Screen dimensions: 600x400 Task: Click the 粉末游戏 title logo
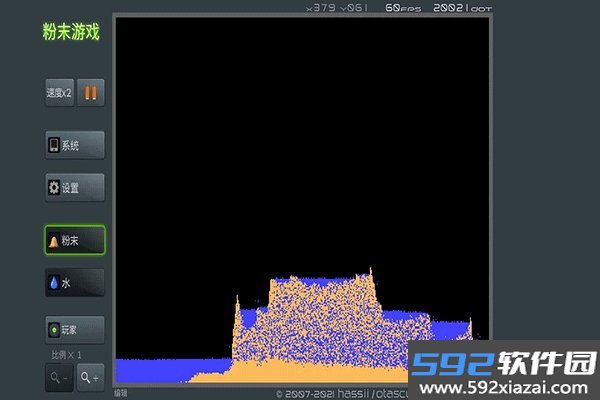pyautogui.click(x=71, y=32)
